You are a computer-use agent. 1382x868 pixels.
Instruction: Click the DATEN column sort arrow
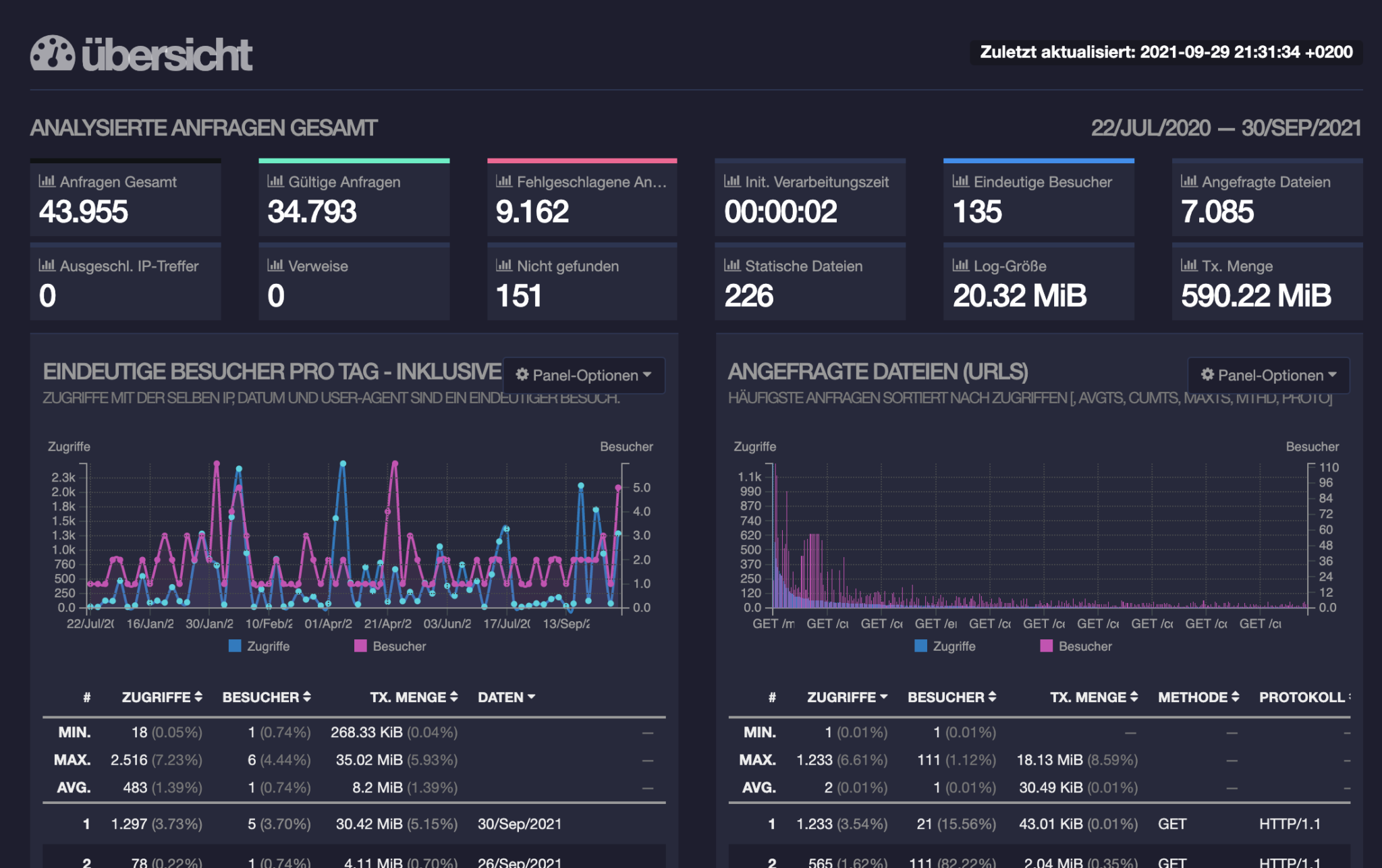[x=532, y=697]
